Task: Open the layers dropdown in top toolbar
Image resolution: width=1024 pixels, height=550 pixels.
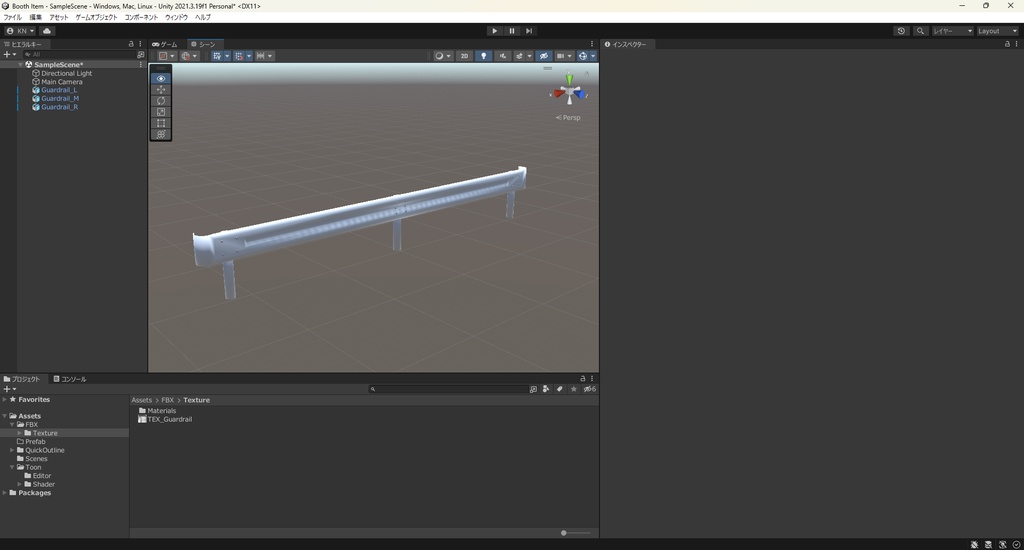Action: click(x=952, y=31)
